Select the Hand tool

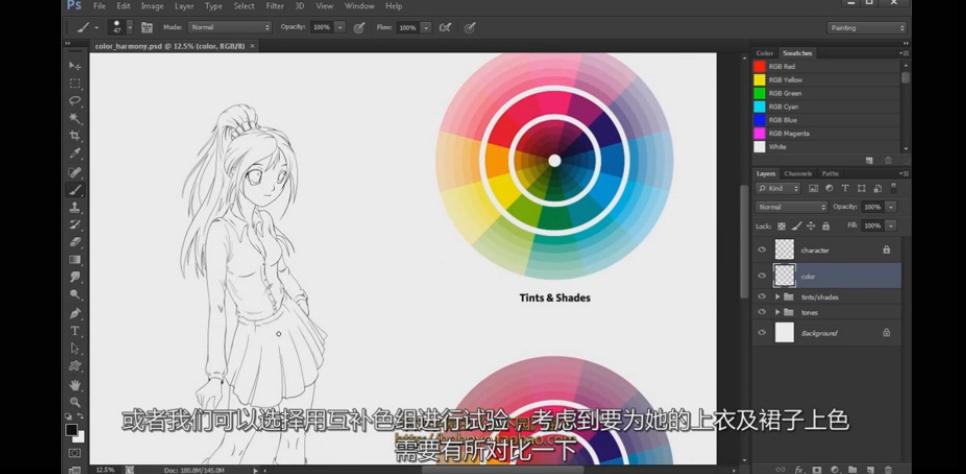[75, 385]
